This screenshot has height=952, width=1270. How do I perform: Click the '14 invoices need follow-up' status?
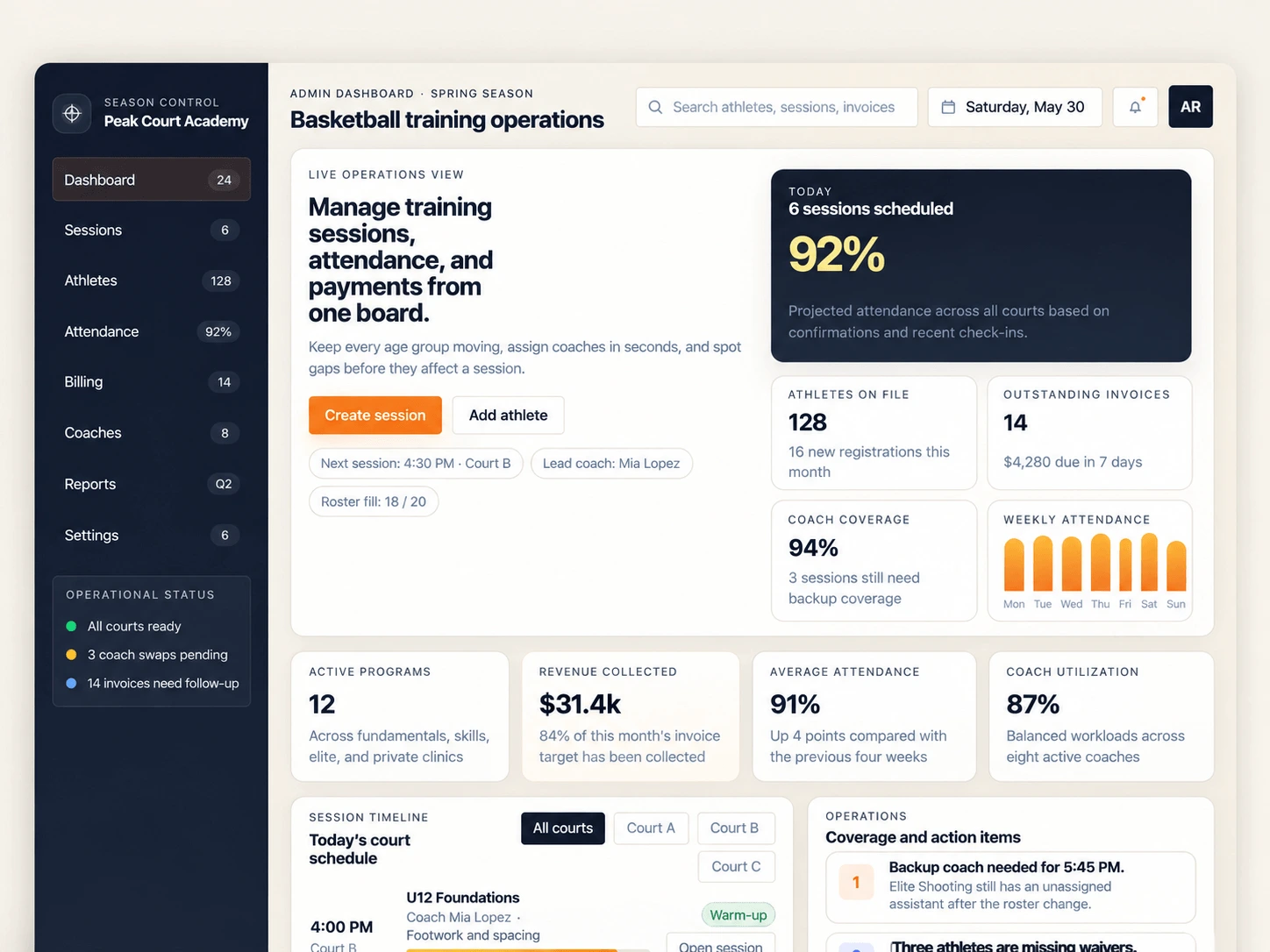[153, 683]
